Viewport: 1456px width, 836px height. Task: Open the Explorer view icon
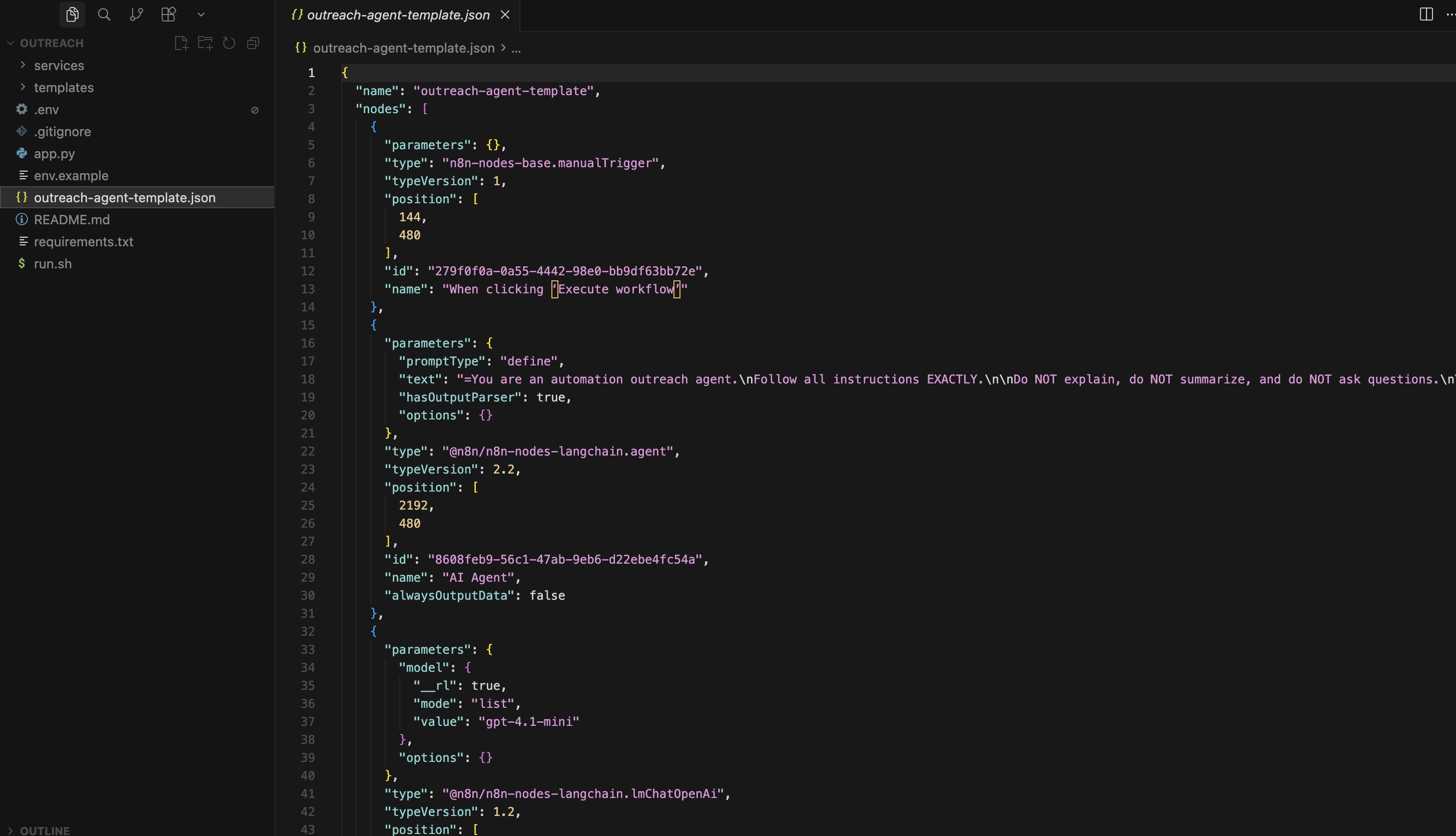(72, 15)
